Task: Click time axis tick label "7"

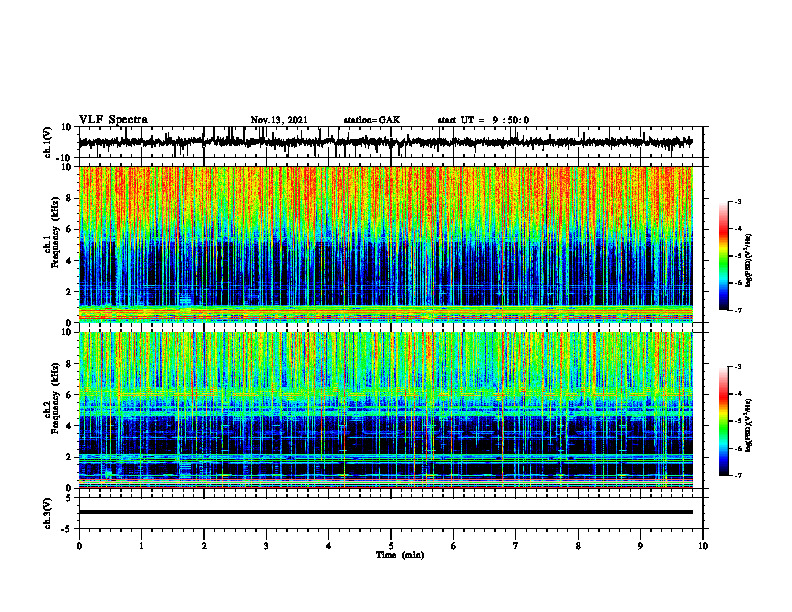Action: (x=516, y=546)
